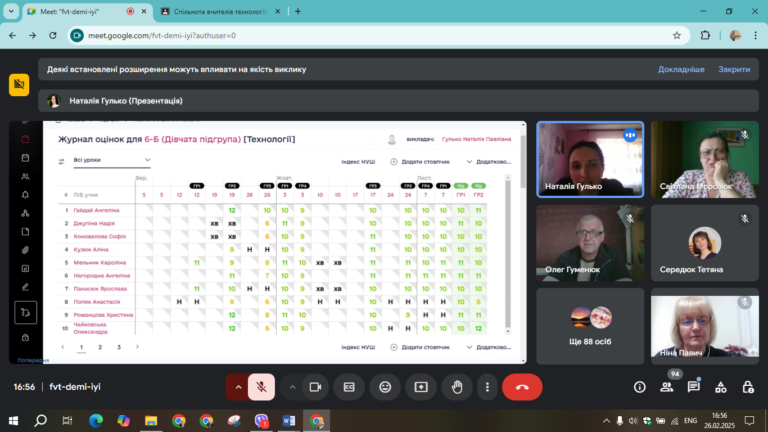Open the emoji reactions button
The width and height of the screenshot is (768, 432).
point(385,387)
